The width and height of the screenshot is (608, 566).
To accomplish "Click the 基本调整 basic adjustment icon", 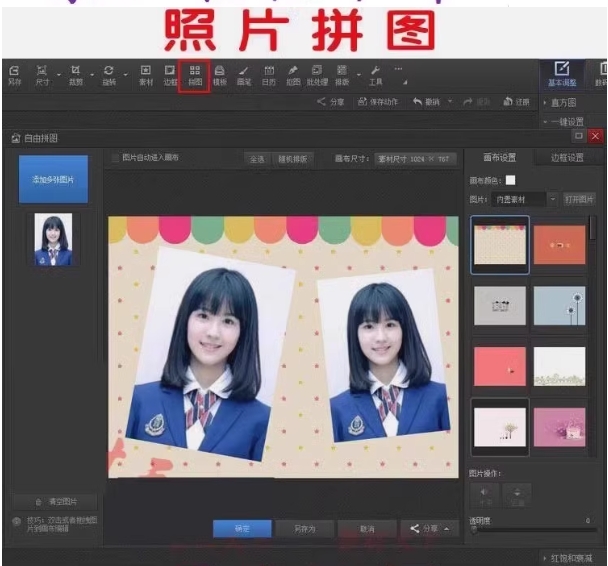I will (561, 74).
